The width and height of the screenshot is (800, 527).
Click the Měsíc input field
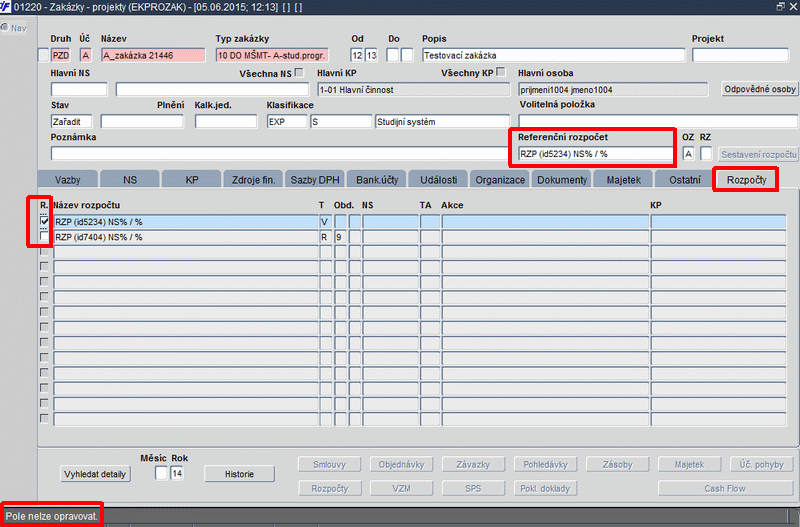point(161,473)
